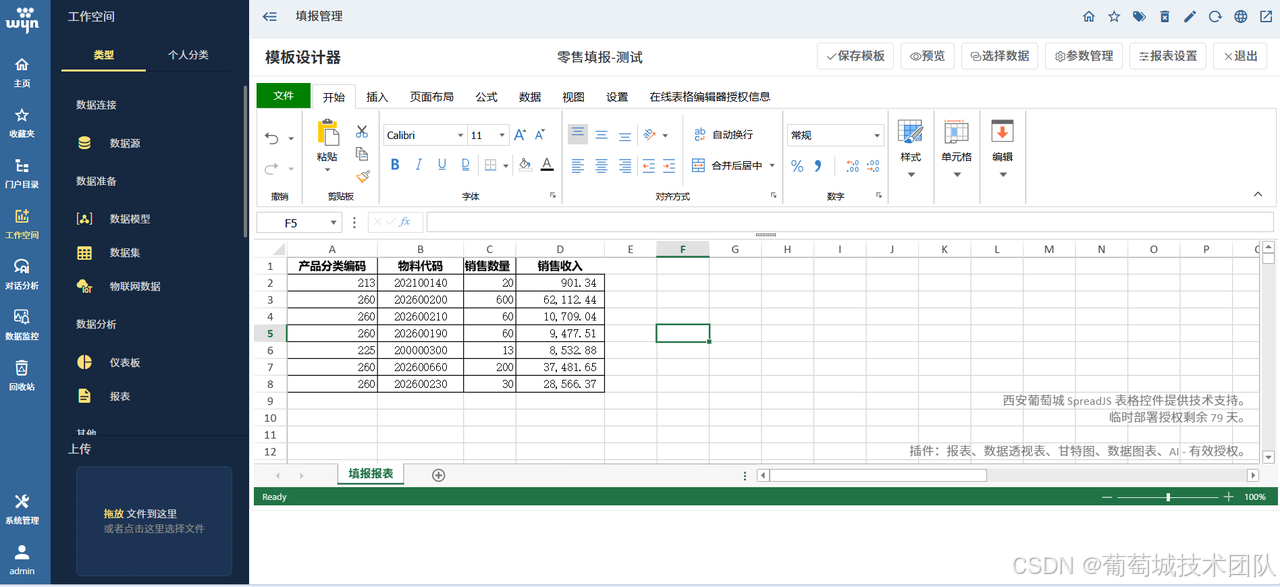Expand the 样式 styles dropdown
Screen dimensions: 1280x587
(910, 175)
